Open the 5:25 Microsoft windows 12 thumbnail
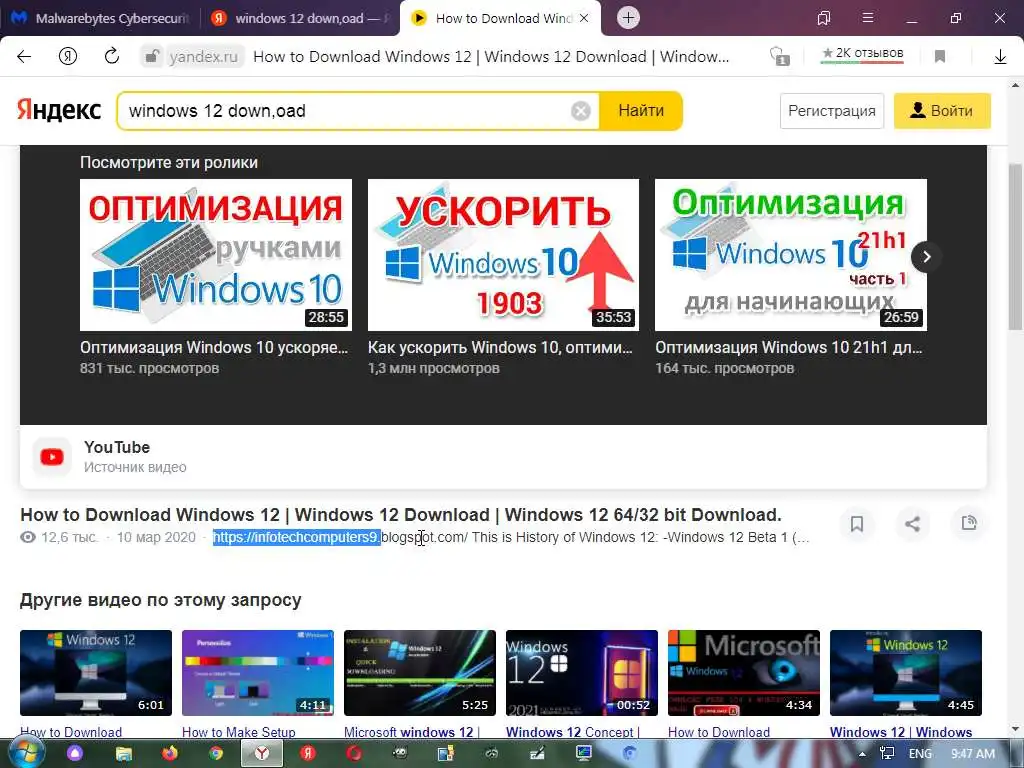 [420, 673]
